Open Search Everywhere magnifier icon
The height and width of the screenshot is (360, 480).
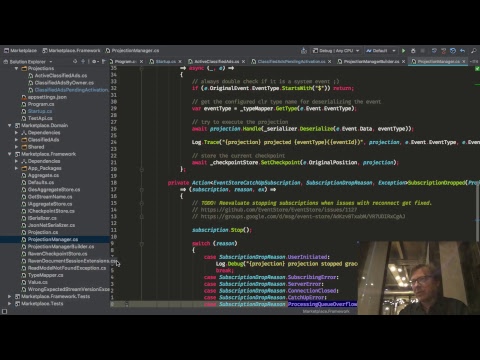click(x=474, y=51)
